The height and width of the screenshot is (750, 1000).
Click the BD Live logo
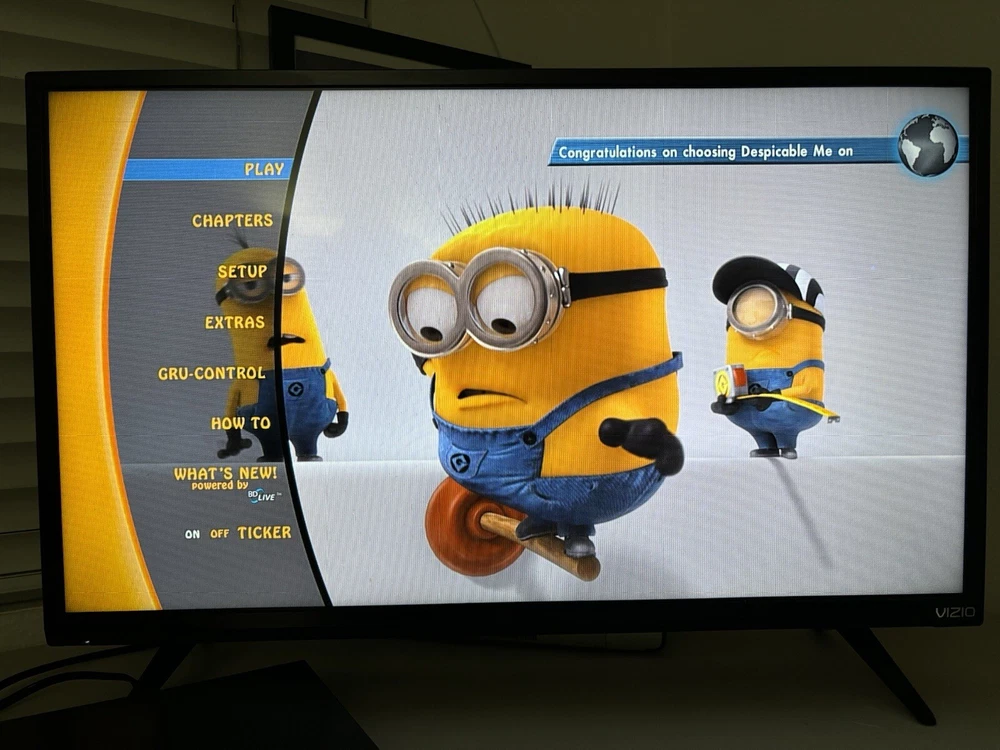coord(263,495)
